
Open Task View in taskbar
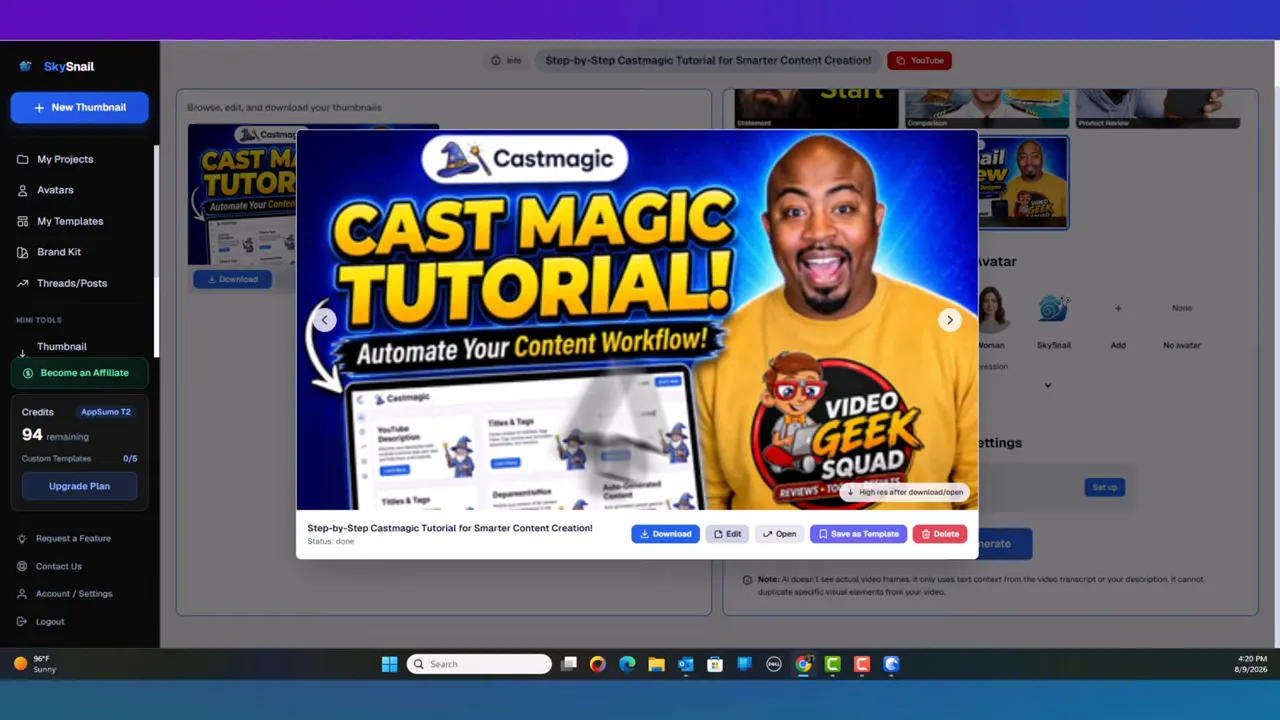pyautogui.click(x=569, y=664)
